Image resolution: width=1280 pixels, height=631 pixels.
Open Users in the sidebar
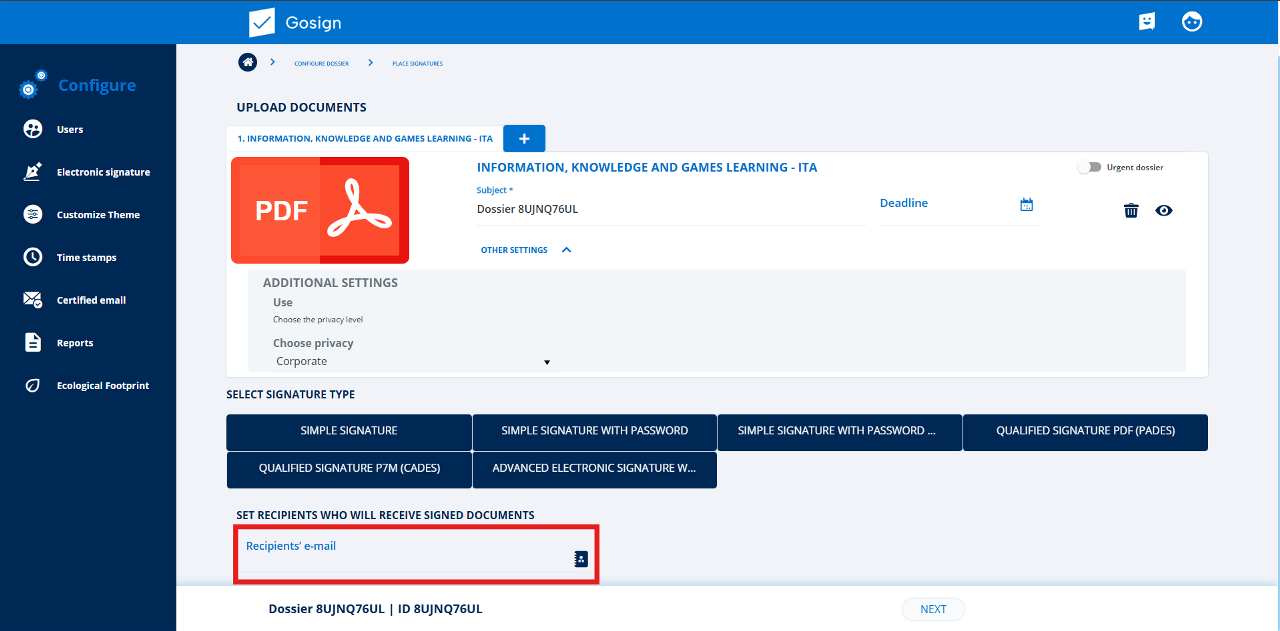[70, 129]
